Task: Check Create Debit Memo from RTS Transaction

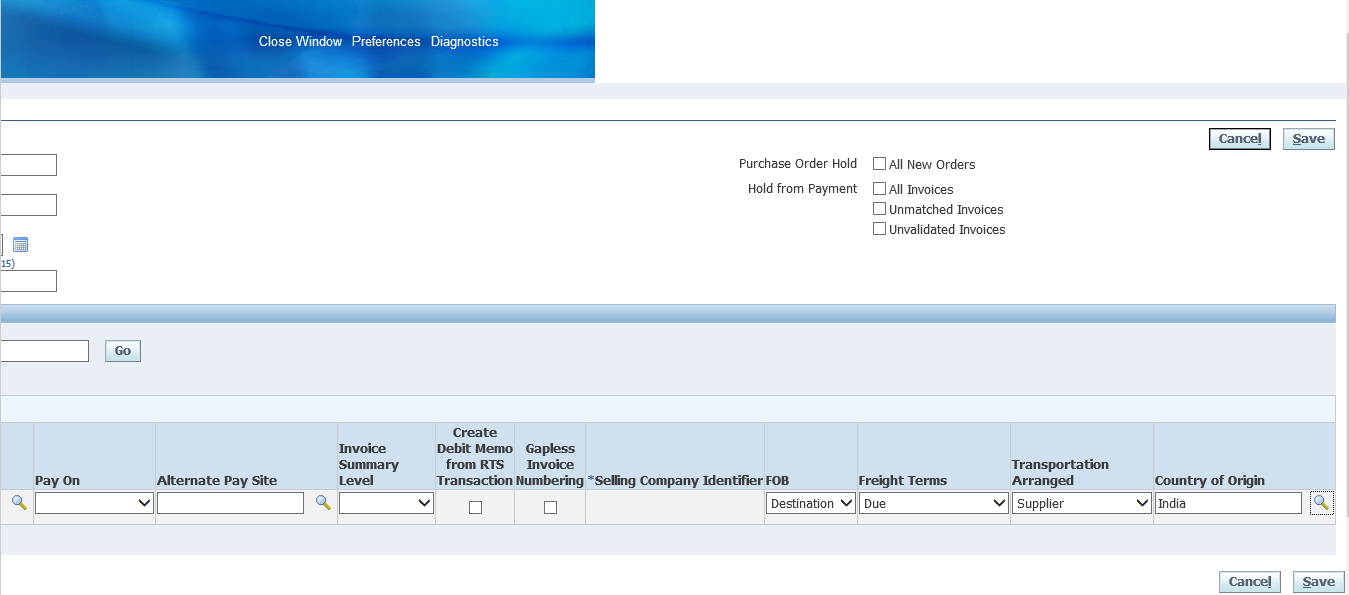Action: 475,507
